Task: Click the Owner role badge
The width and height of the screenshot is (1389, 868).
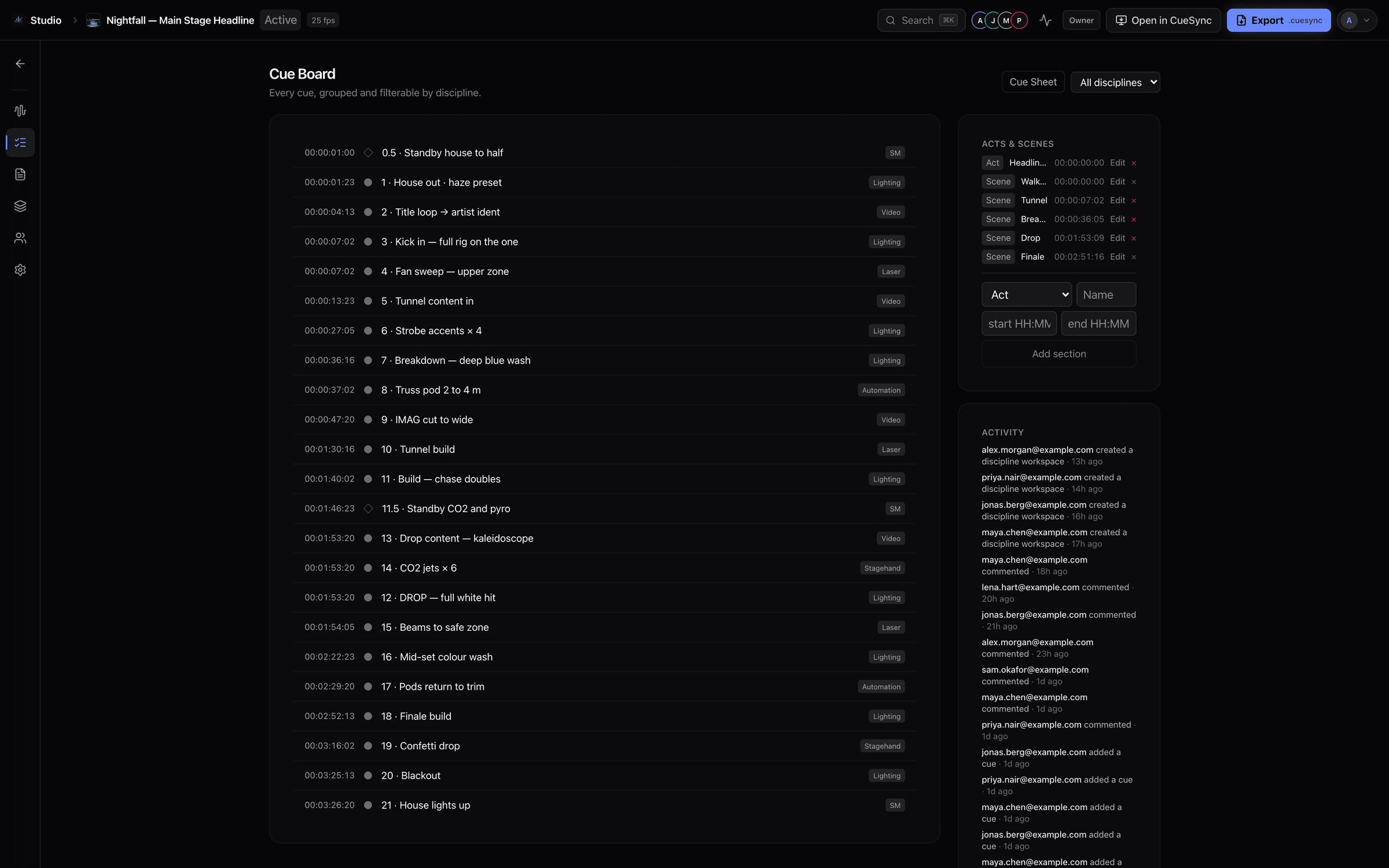Action: [x=1081, y=20]
